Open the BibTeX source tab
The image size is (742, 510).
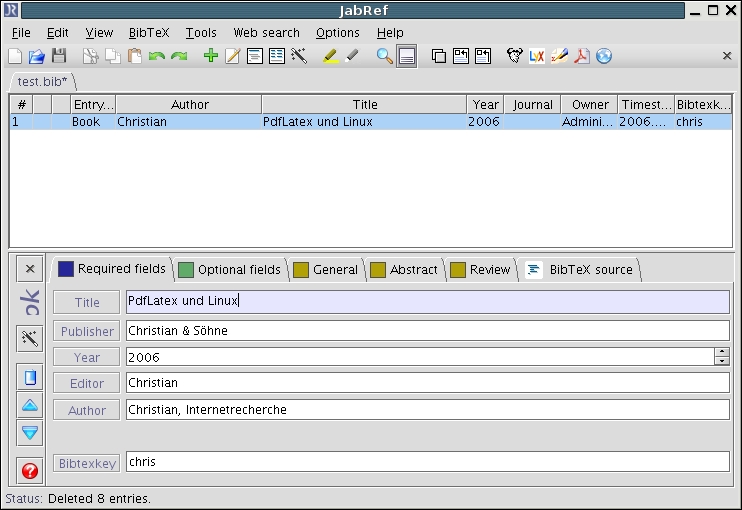580,270
